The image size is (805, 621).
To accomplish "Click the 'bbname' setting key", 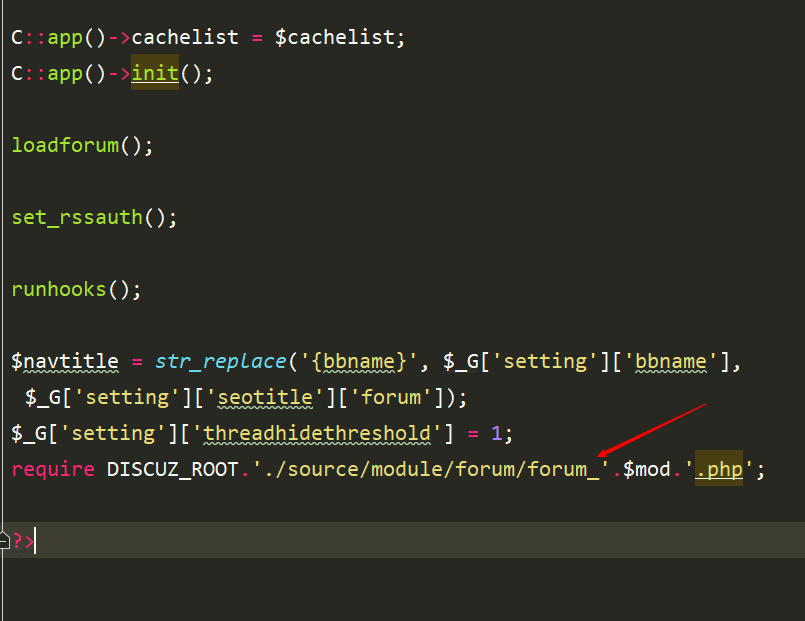I will point(670,361).
